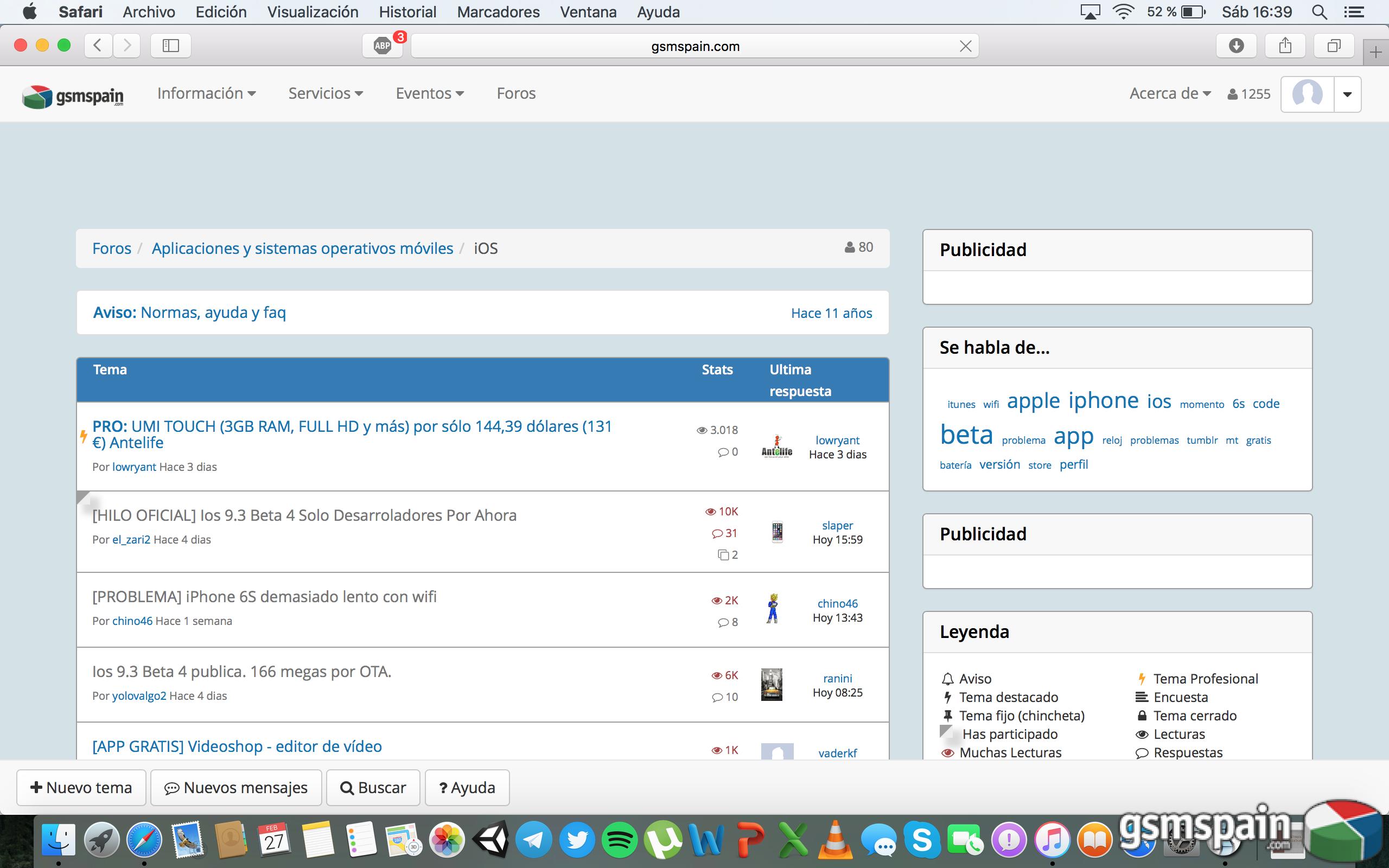
Task: Click the AirPlay display icon in menu bar
Action: (1090, 12)
